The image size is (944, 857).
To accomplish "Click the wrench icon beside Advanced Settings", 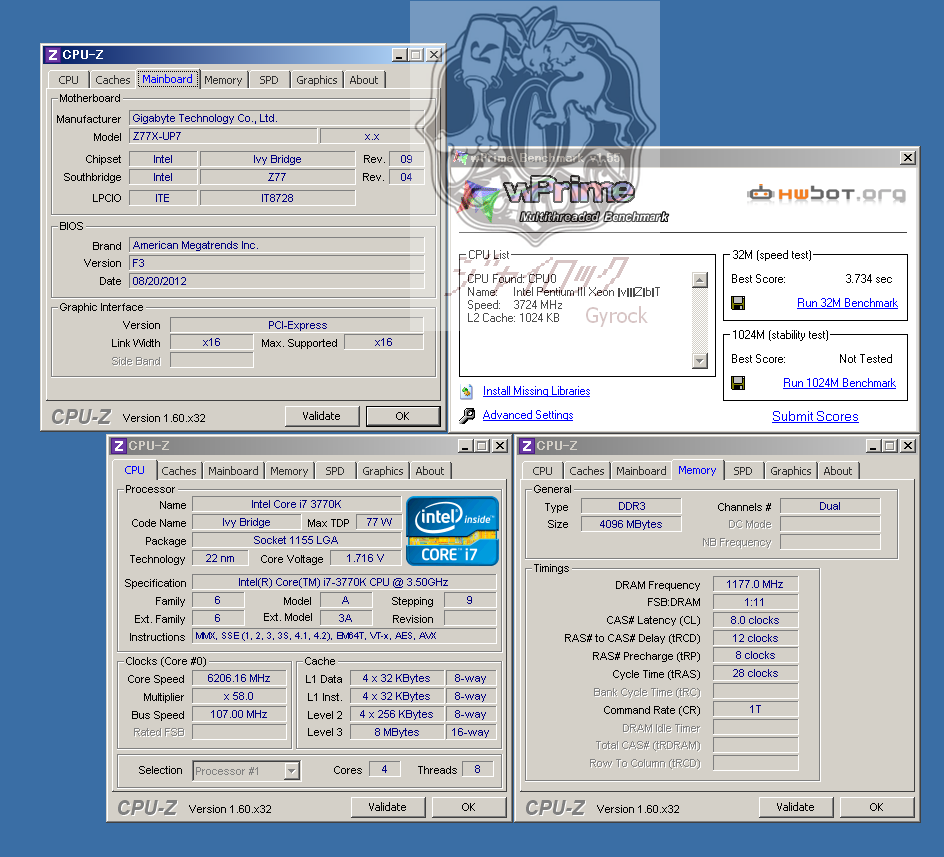I will coord(467,416).
